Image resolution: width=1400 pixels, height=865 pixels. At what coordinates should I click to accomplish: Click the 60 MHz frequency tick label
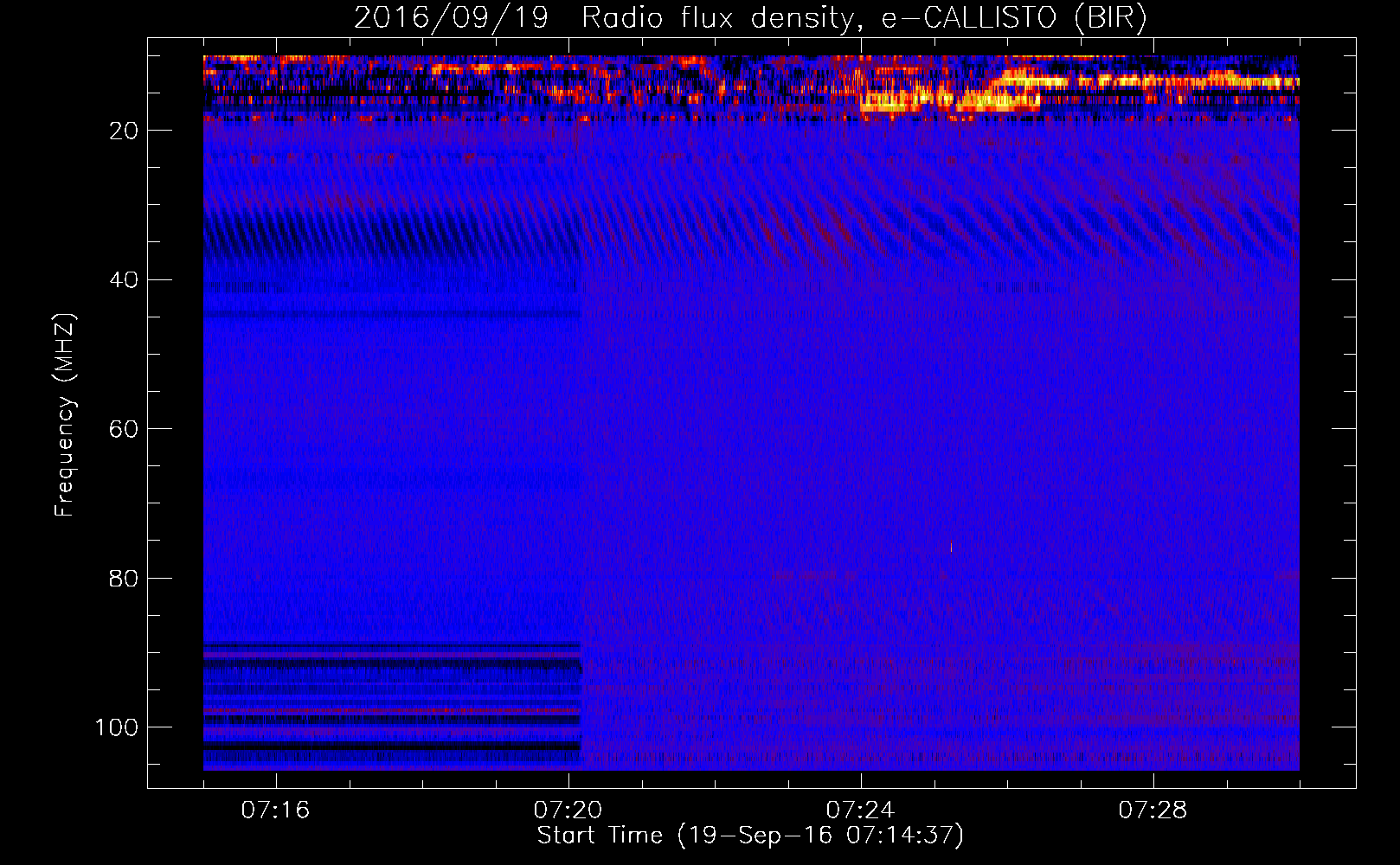(x=125, y=429)
